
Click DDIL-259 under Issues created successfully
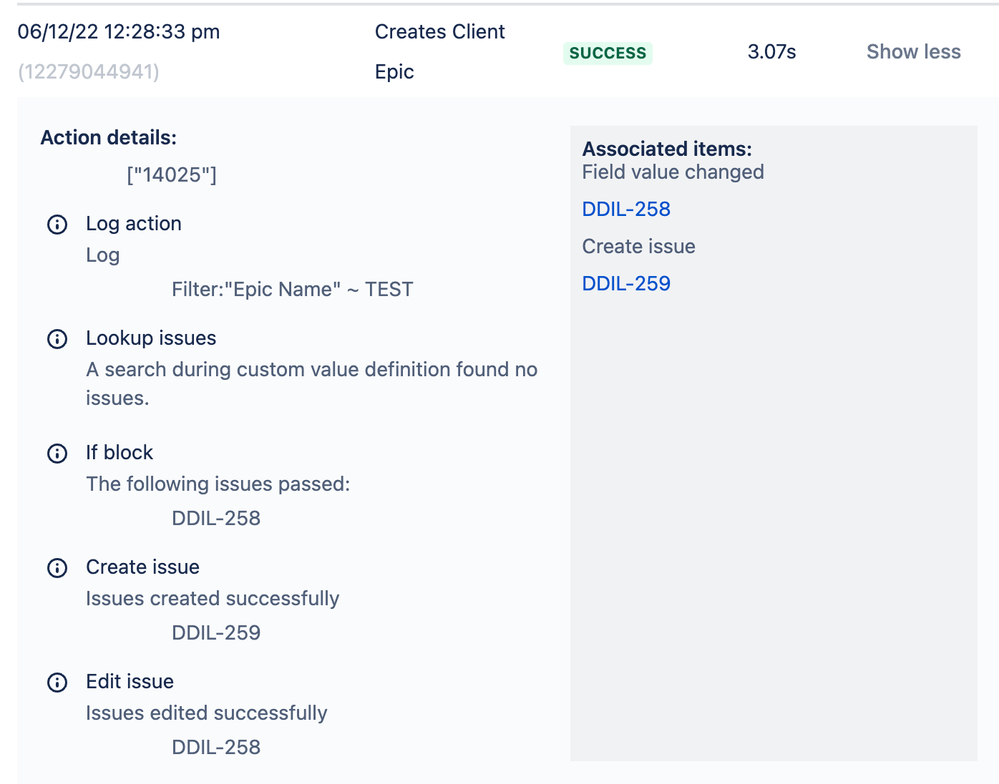(x=216, y=633)
